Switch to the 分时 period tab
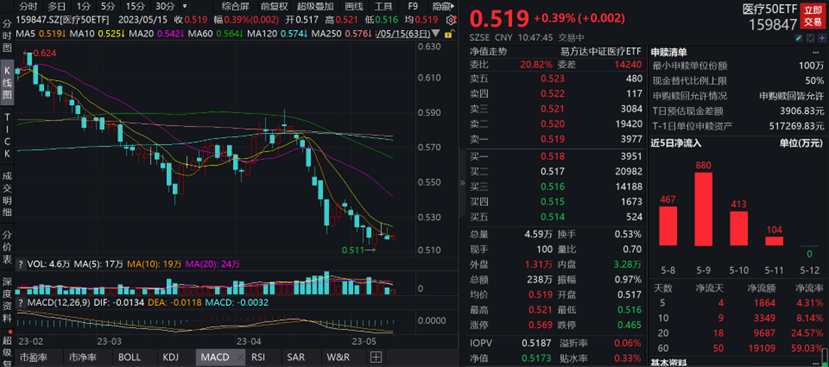Image resolution: width=829 pixels, height=367 pixels. click(27, 6)
